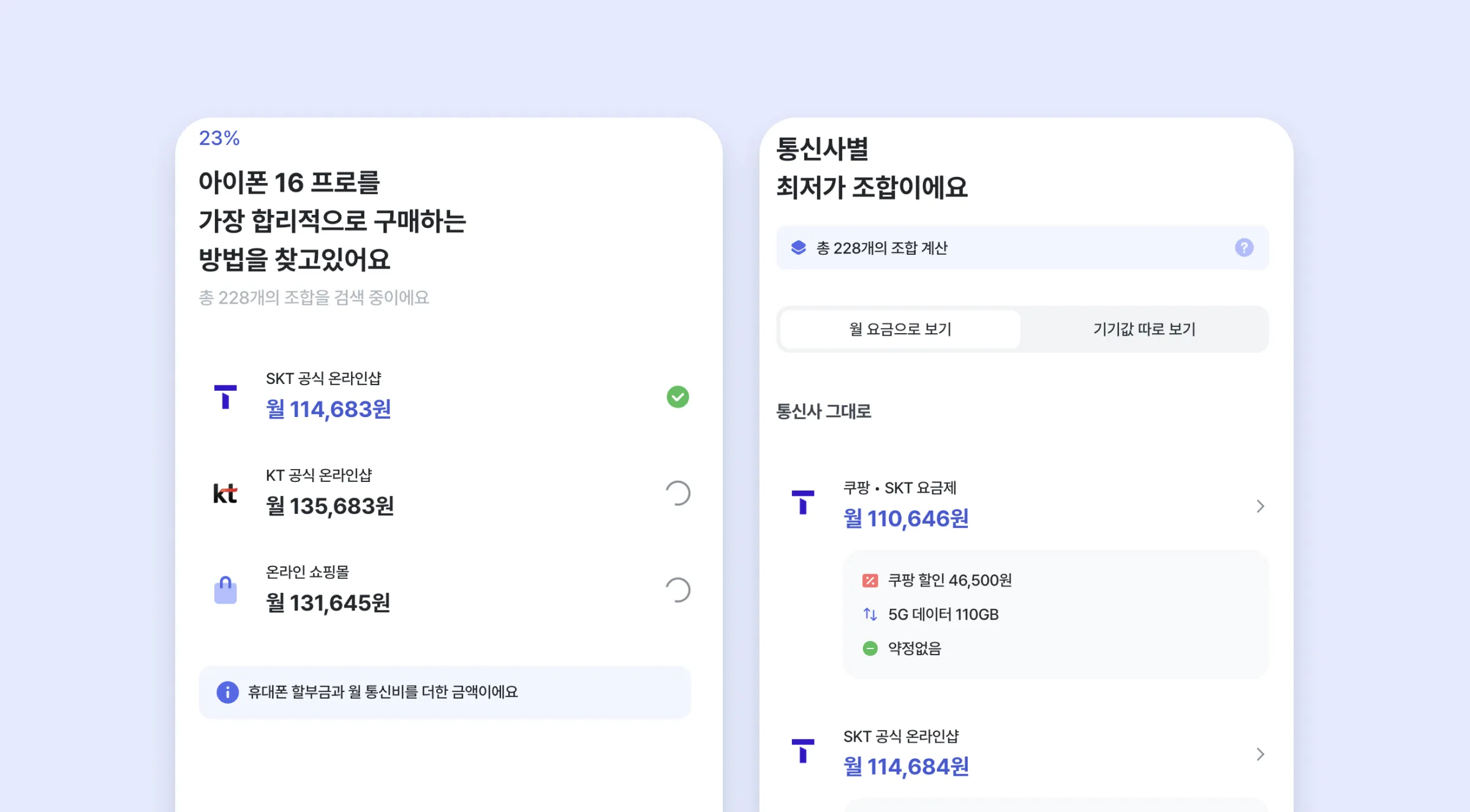Click the 5G 데이터 110GB text
Screen dimensions: 1470x812
943,614
